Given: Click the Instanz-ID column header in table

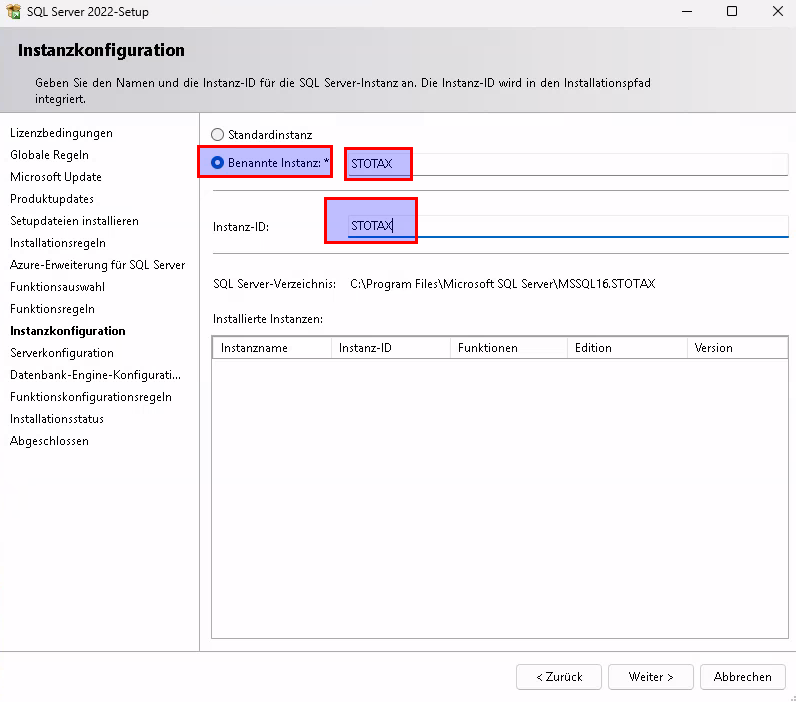Looking at the screenshot, I should click(390, 348).
